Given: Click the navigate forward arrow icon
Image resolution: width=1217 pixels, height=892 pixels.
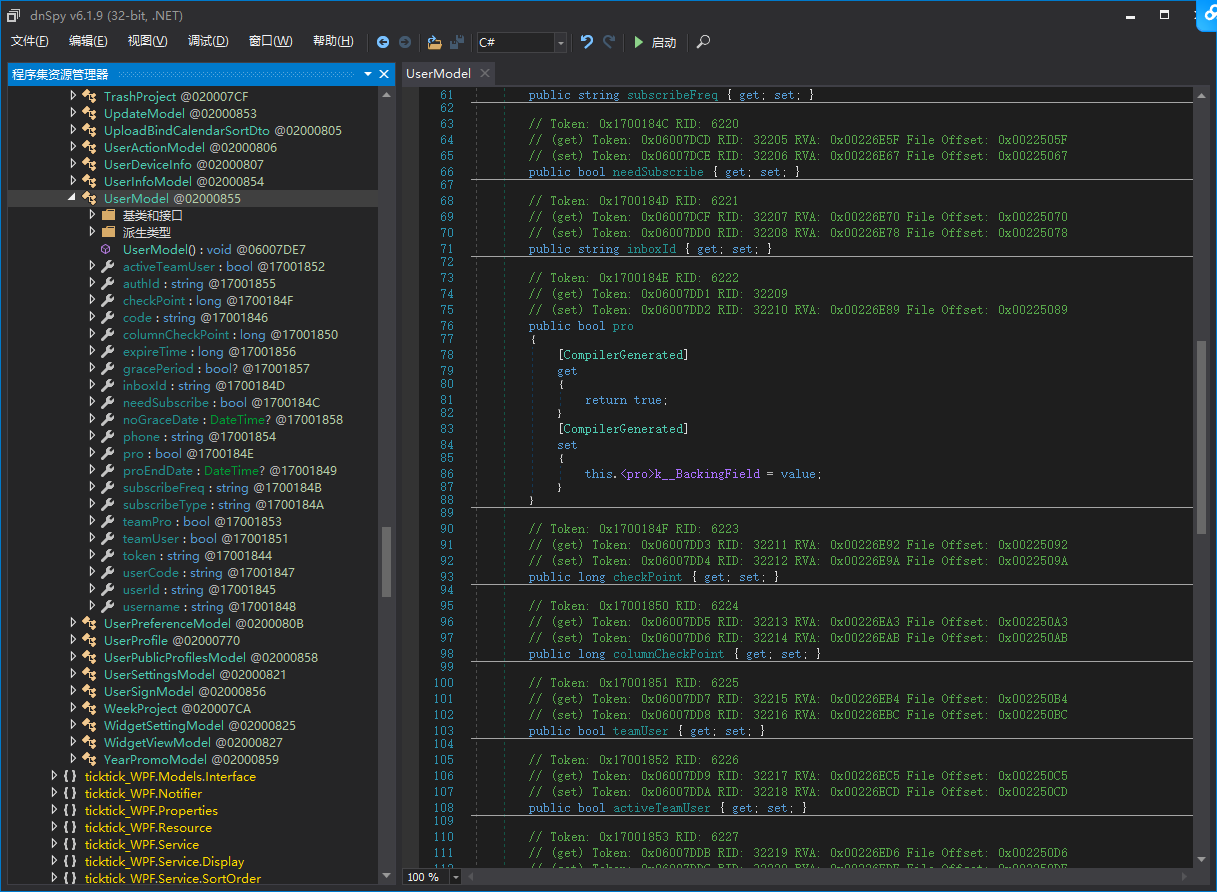Looking at the screenshot, I should tap(404, 42).
